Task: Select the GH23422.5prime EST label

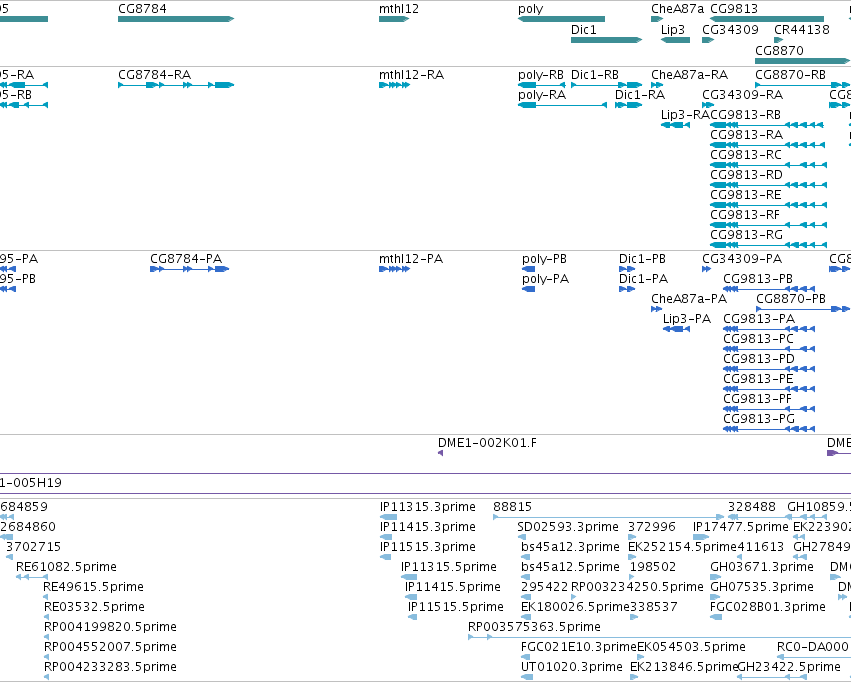Action: pyautogui.click(x=788, y=667)
